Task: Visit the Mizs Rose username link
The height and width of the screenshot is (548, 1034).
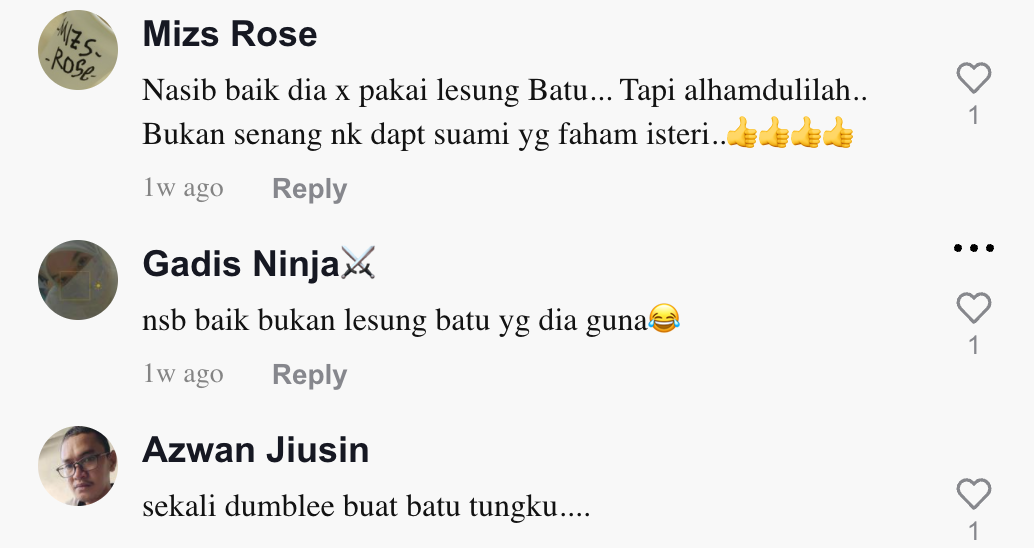Action: pyautogui.click(x=229, y=34)
